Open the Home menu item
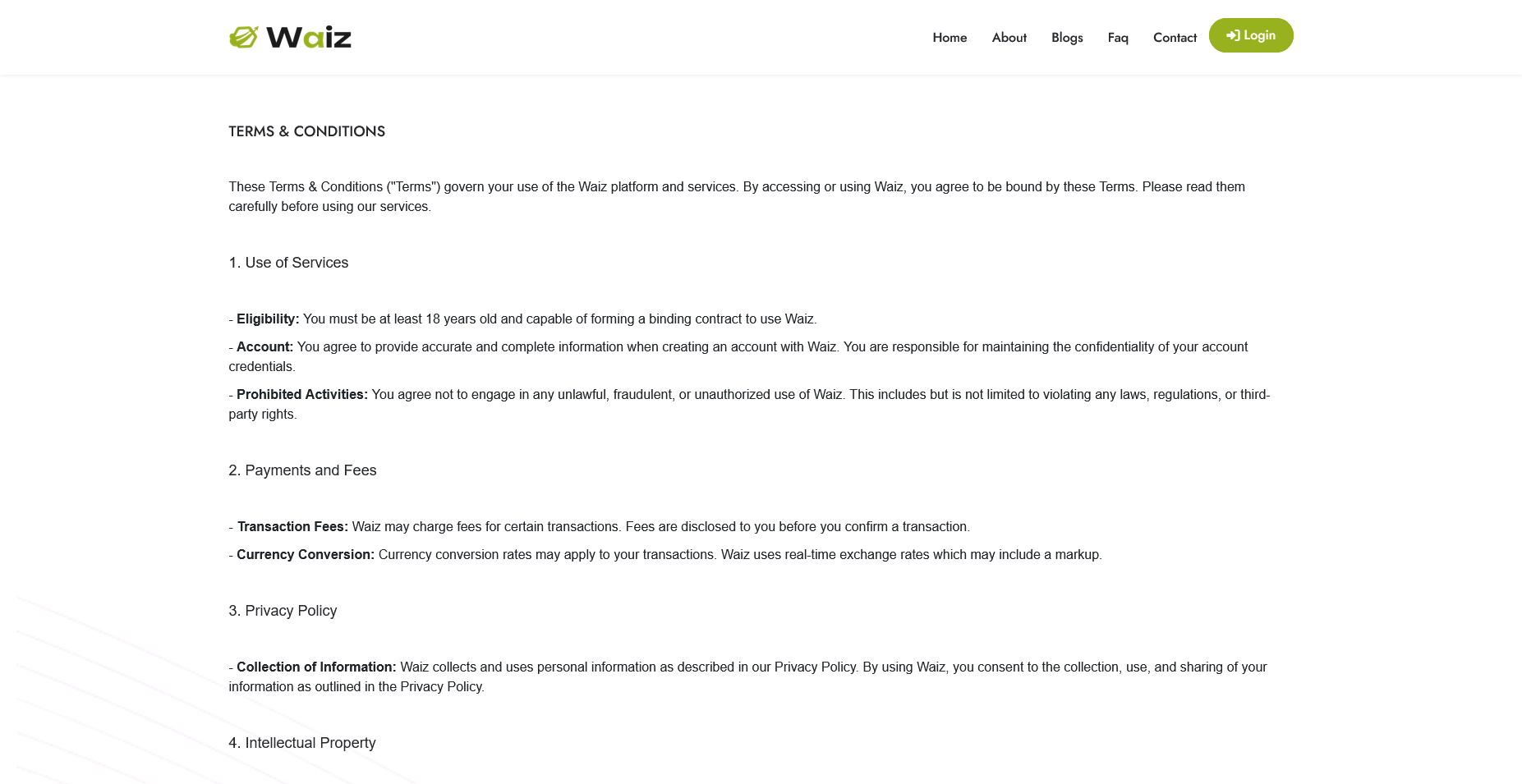The image size is (1522, 784). tap(950, 38)
